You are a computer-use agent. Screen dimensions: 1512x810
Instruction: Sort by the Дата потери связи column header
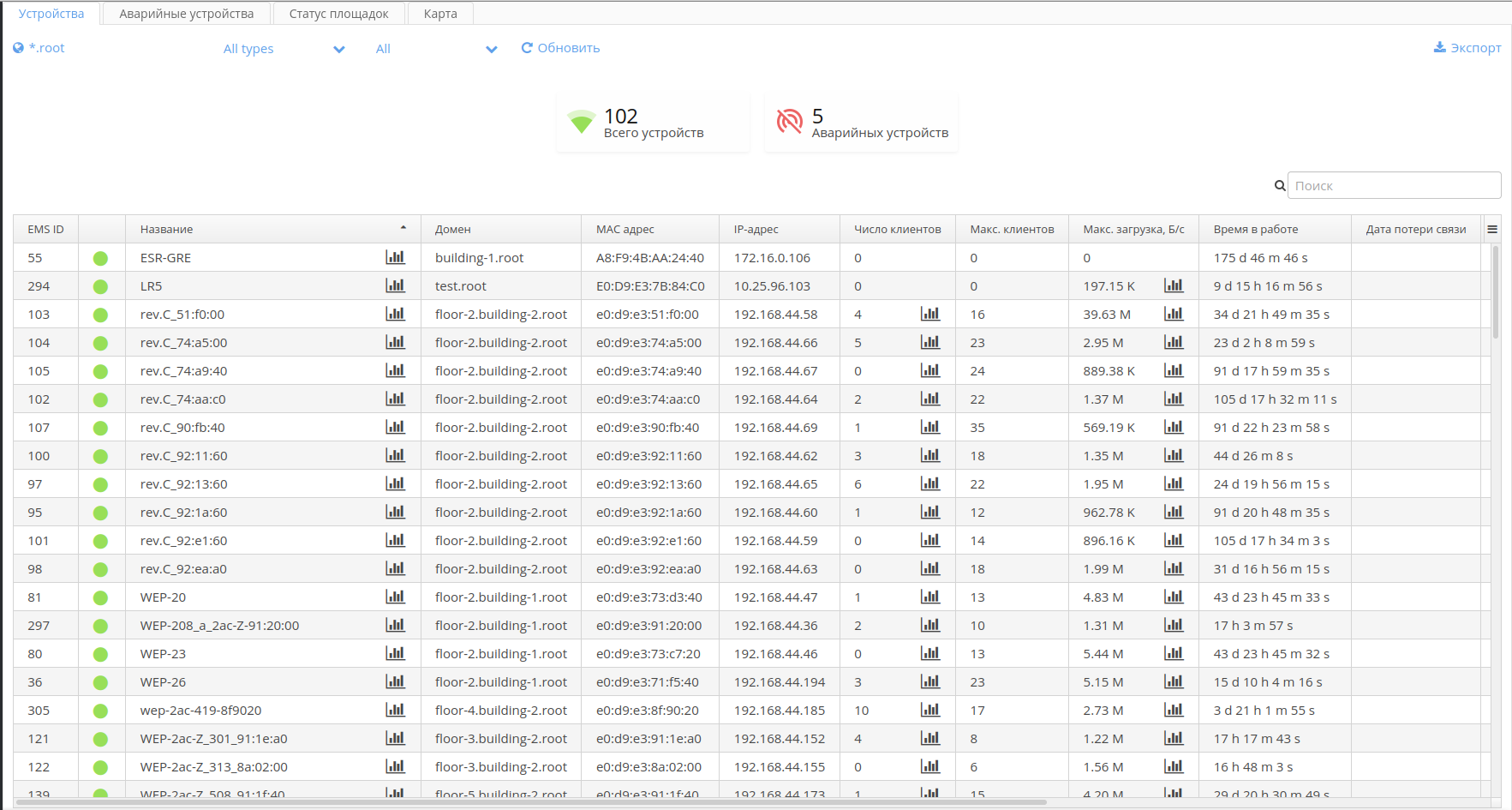point(1416,229)
